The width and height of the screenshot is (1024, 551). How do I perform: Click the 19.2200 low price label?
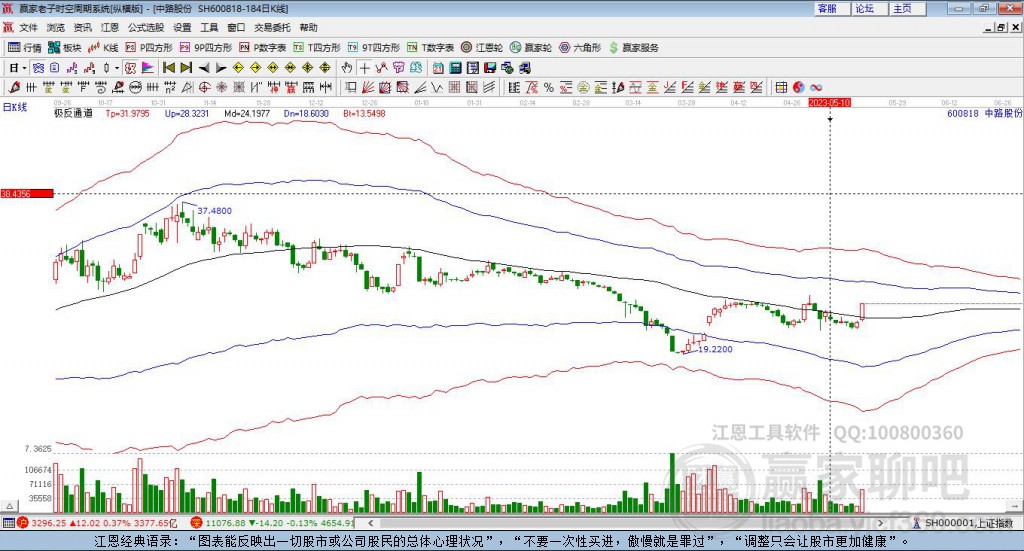point(715,349)
